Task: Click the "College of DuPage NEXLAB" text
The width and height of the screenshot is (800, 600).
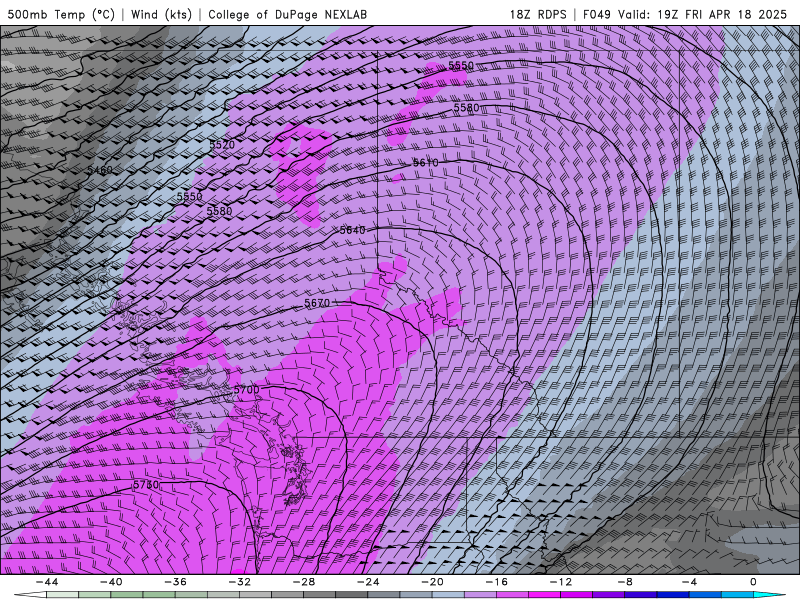Action: [287, 14]
